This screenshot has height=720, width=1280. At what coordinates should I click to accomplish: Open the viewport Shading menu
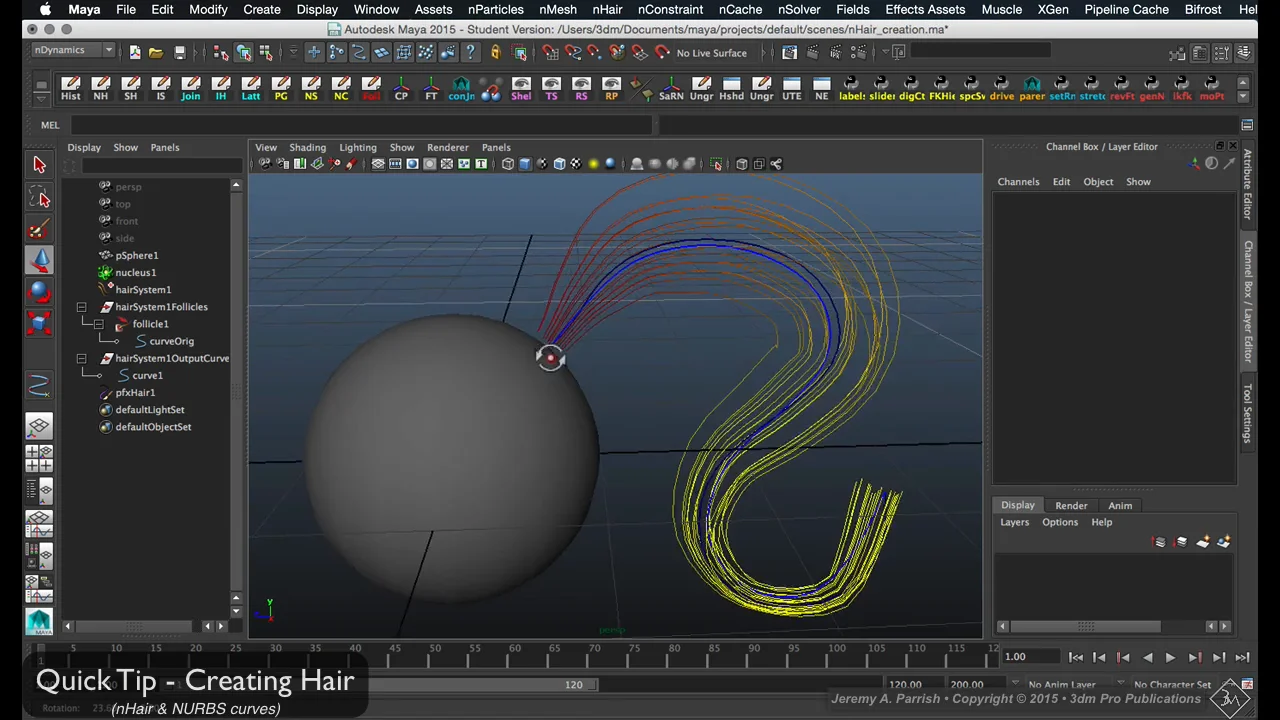[x=307, y=148]
